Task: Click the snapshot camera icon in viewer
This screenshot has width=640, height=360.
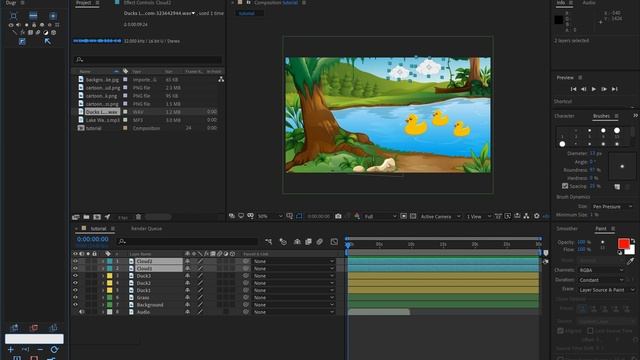Action: [338, 216]
